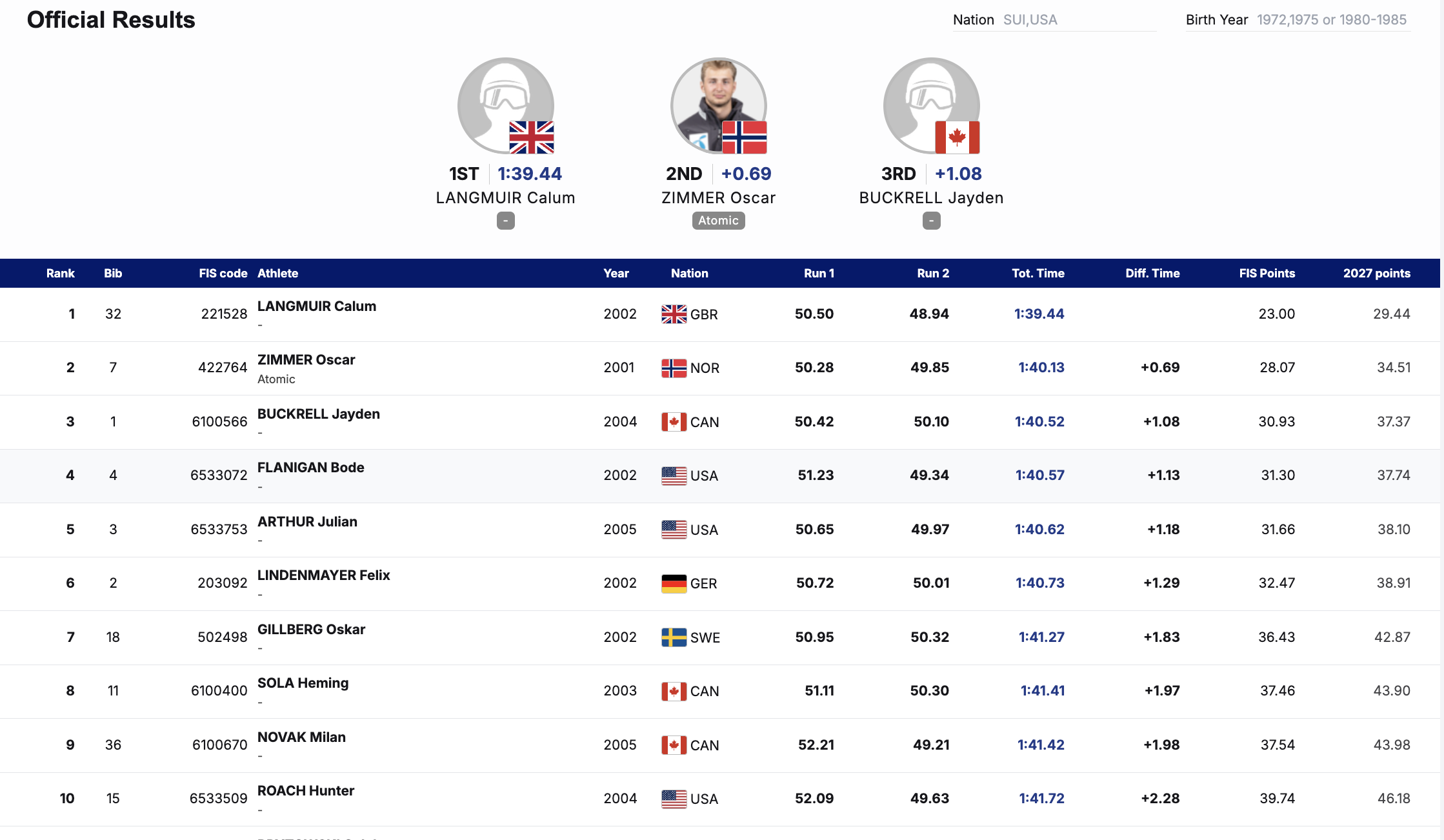Image resolution: width=1444 pixels, height=840 pixels.
Task: Click the 2027 points column header
Action: [x=1376, y=274]
